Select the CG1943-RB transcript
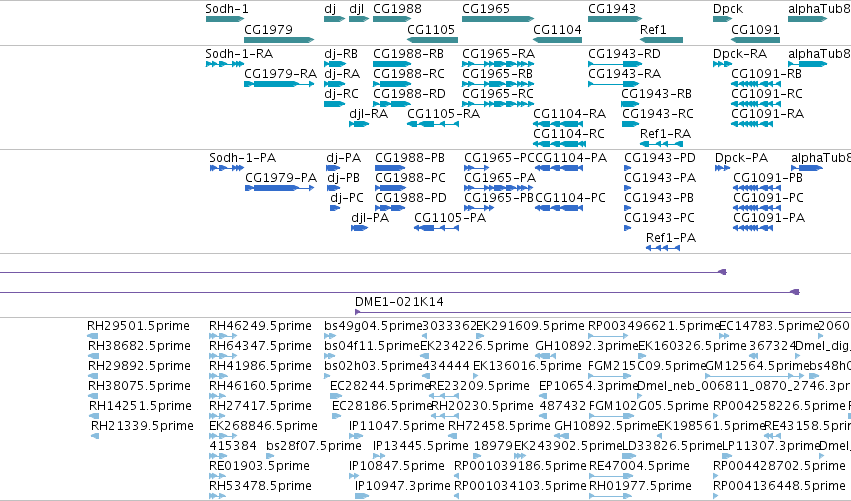This screenshot has height=501, width=851. (630, 104)
